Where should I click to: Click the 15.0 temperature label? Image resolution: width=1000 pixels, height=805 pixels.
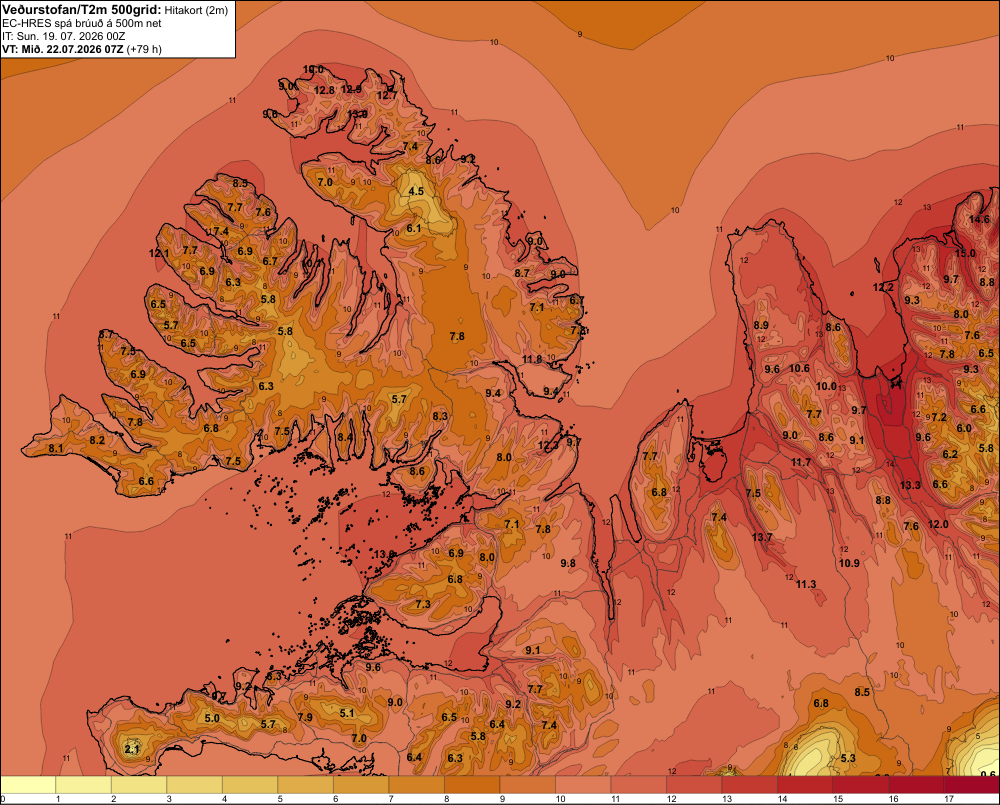pyautogui.click(x=965, y=253)
